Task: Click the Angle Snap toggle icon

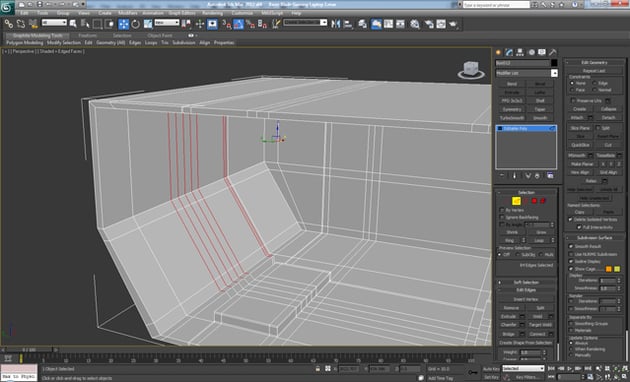Action: coord(238,24)
